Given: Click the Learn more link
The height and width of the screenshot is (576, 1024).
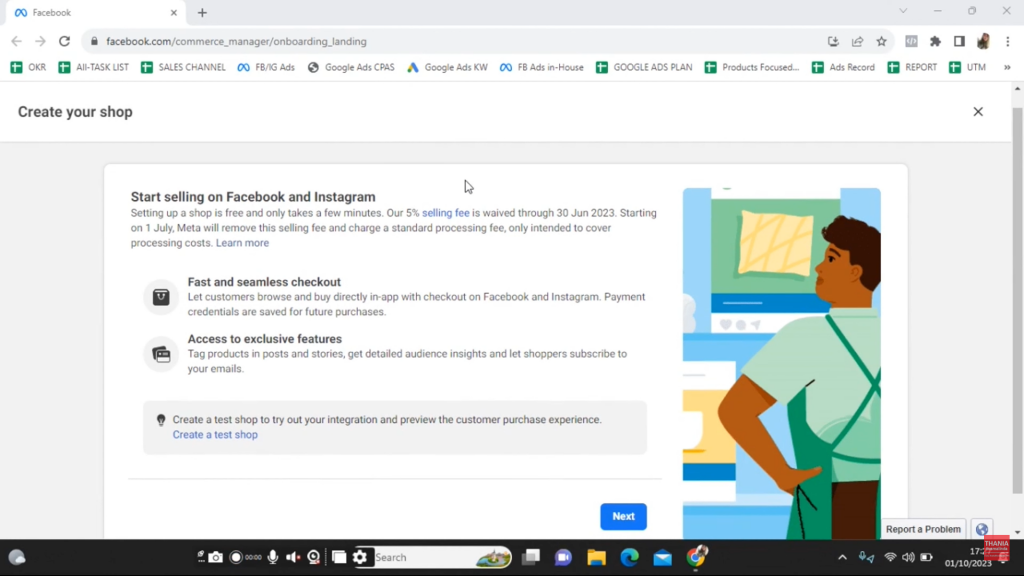Looking at the screenshot, I should click(x=242, y=243).
